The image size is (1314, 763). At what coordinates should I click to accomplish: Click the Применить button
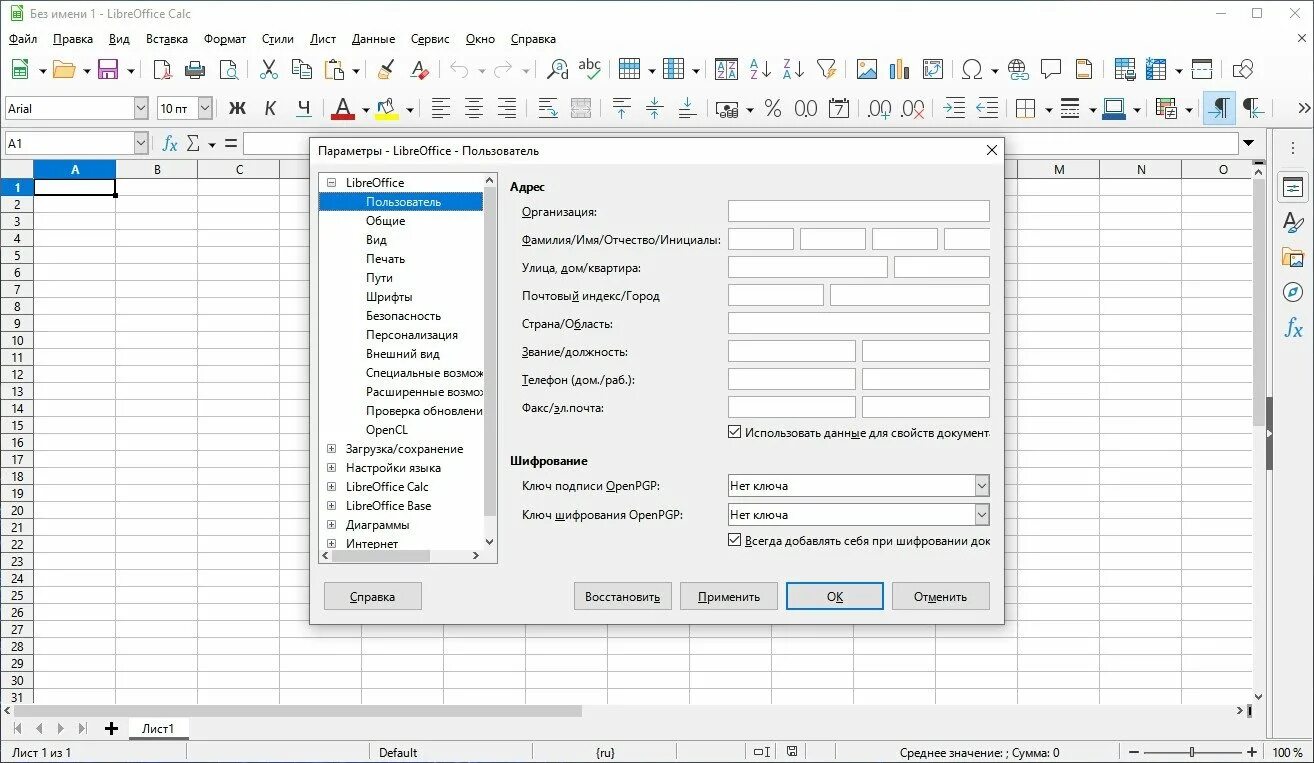point(728,595)
